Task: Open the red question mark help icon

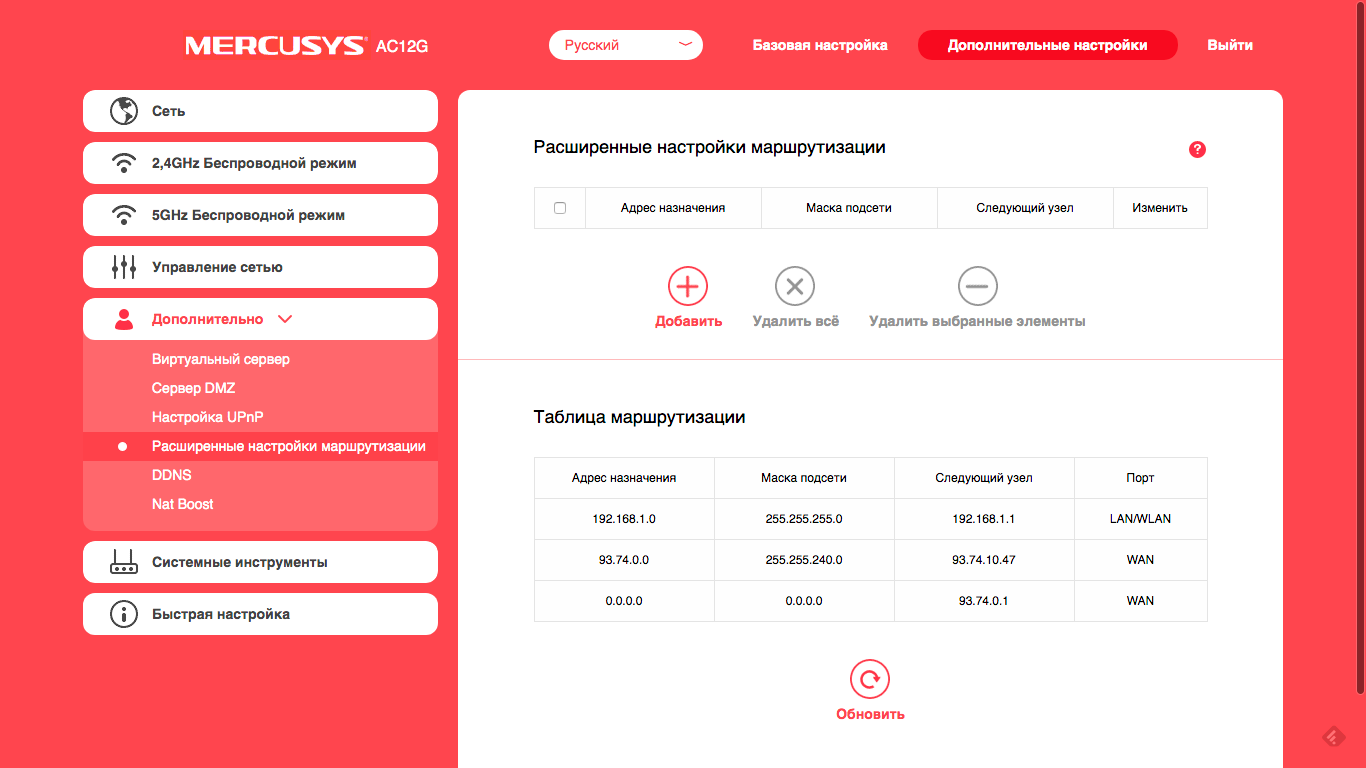Action: tap(1197, 149)
